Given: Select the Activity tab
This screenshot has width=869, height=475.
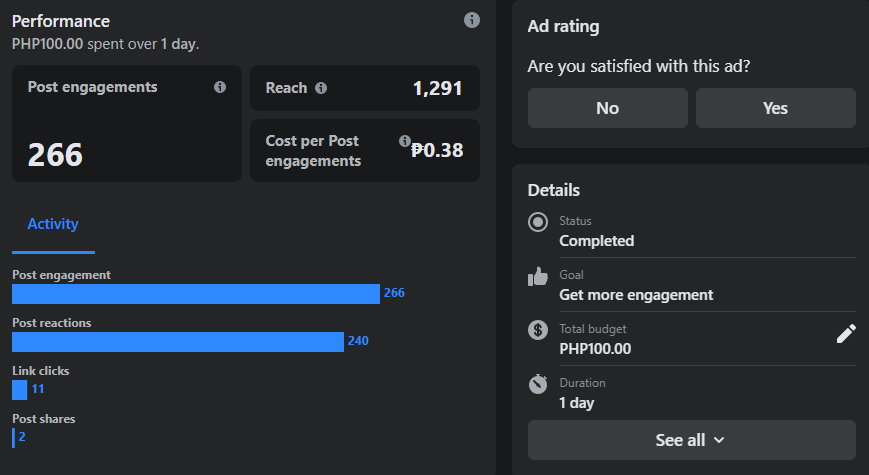Looking at the screenshot, I should tap(53, 224).
